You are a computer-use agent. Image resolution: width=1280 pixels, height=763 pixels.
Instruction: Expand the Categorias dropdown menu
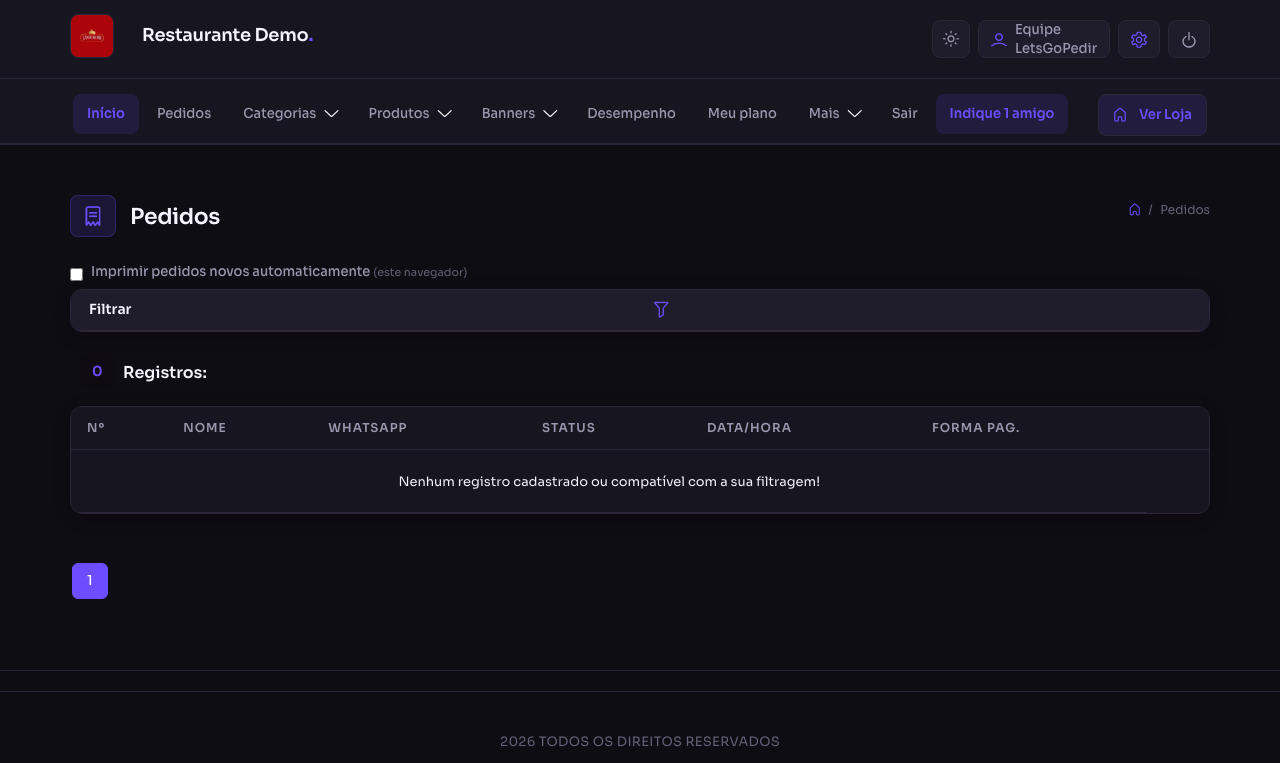[290, 114]
